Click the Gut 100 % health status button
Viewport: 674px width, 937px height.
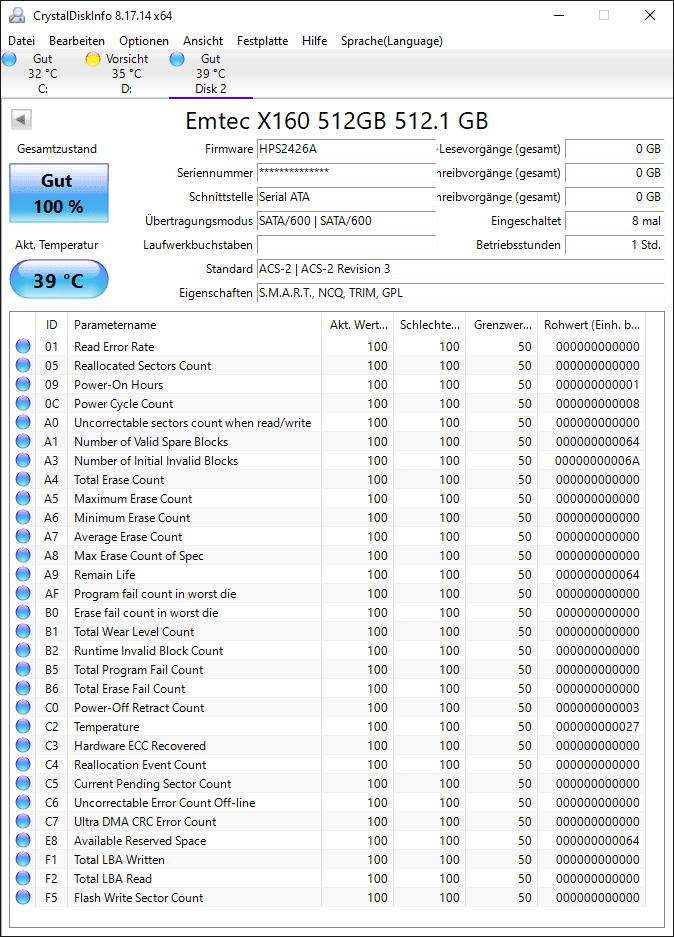59,193
